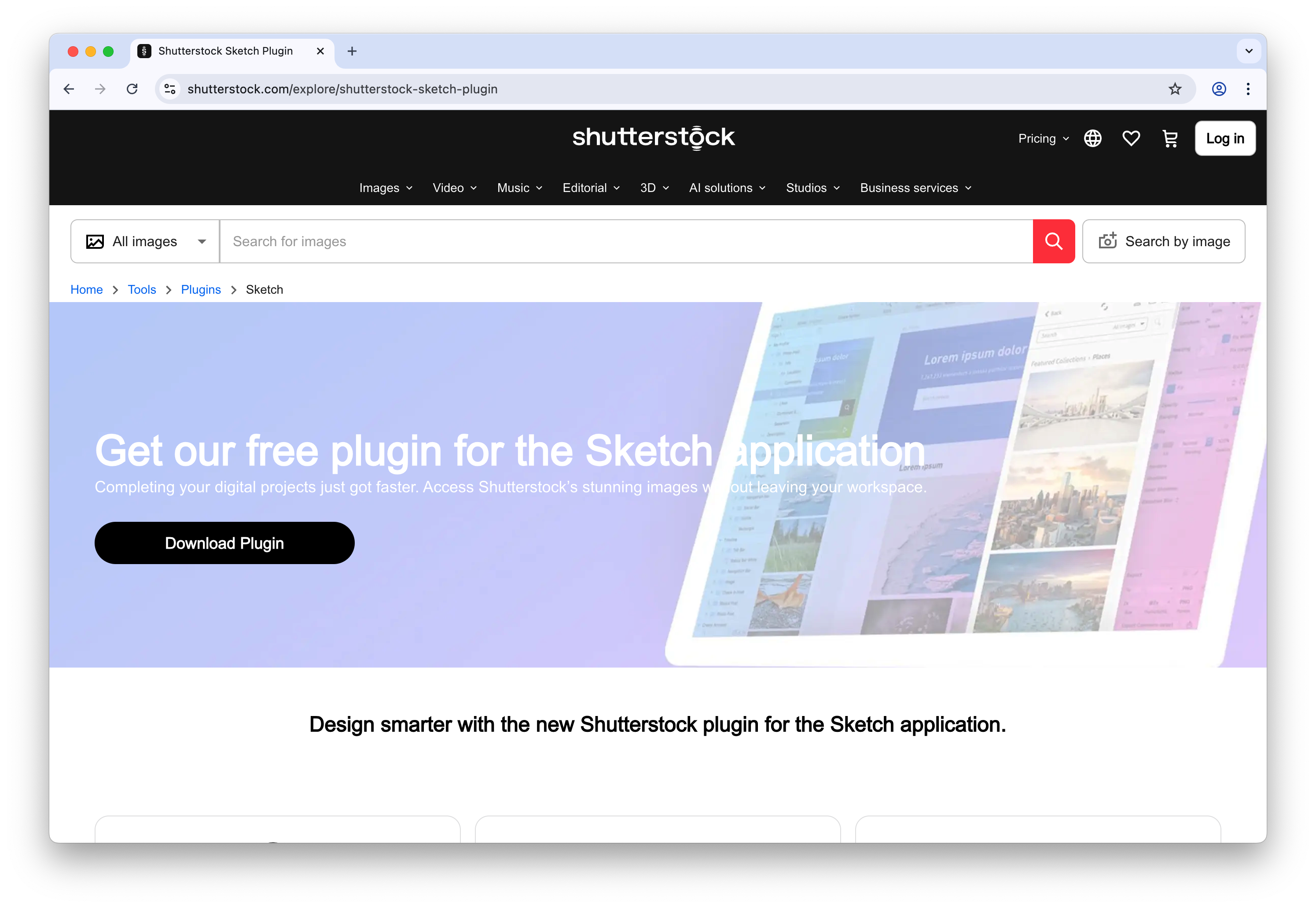Image resolution: width=1316 pixels, height=908 pixels.
Task: Open the browser profile icon
Action: coord(1219,89)
